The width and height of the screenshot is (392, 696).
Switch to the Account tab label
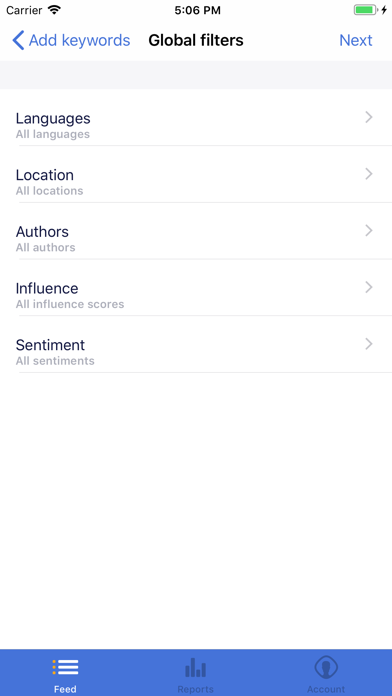pyautogui.click(x=326, y=689)
